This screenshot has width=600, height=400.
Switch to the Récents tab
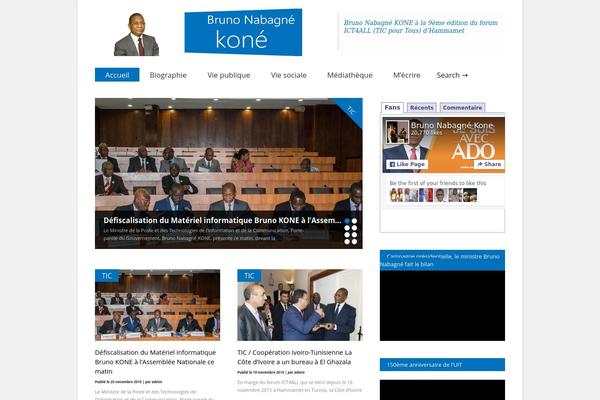[x=421, y=108]
